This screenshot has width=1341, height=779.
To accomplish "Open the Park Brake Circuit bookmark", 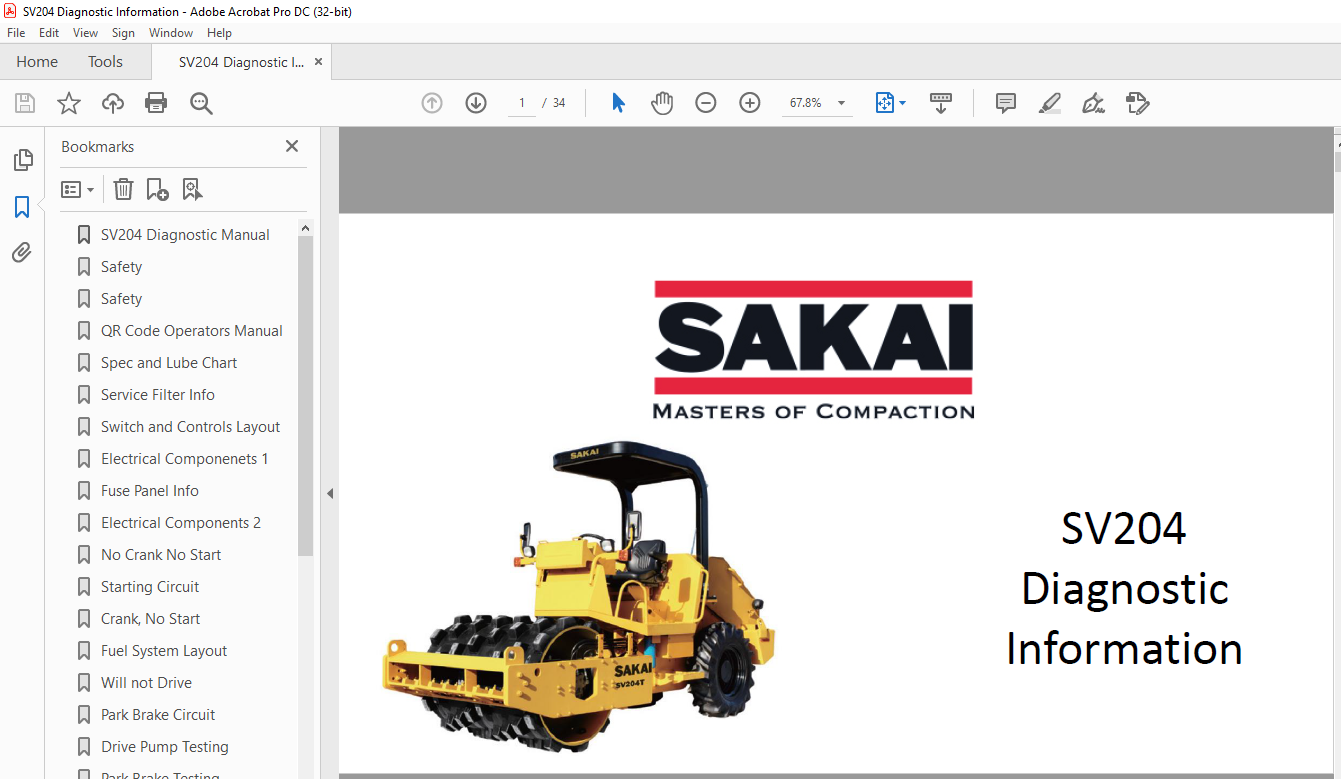I will pos(158,715).
